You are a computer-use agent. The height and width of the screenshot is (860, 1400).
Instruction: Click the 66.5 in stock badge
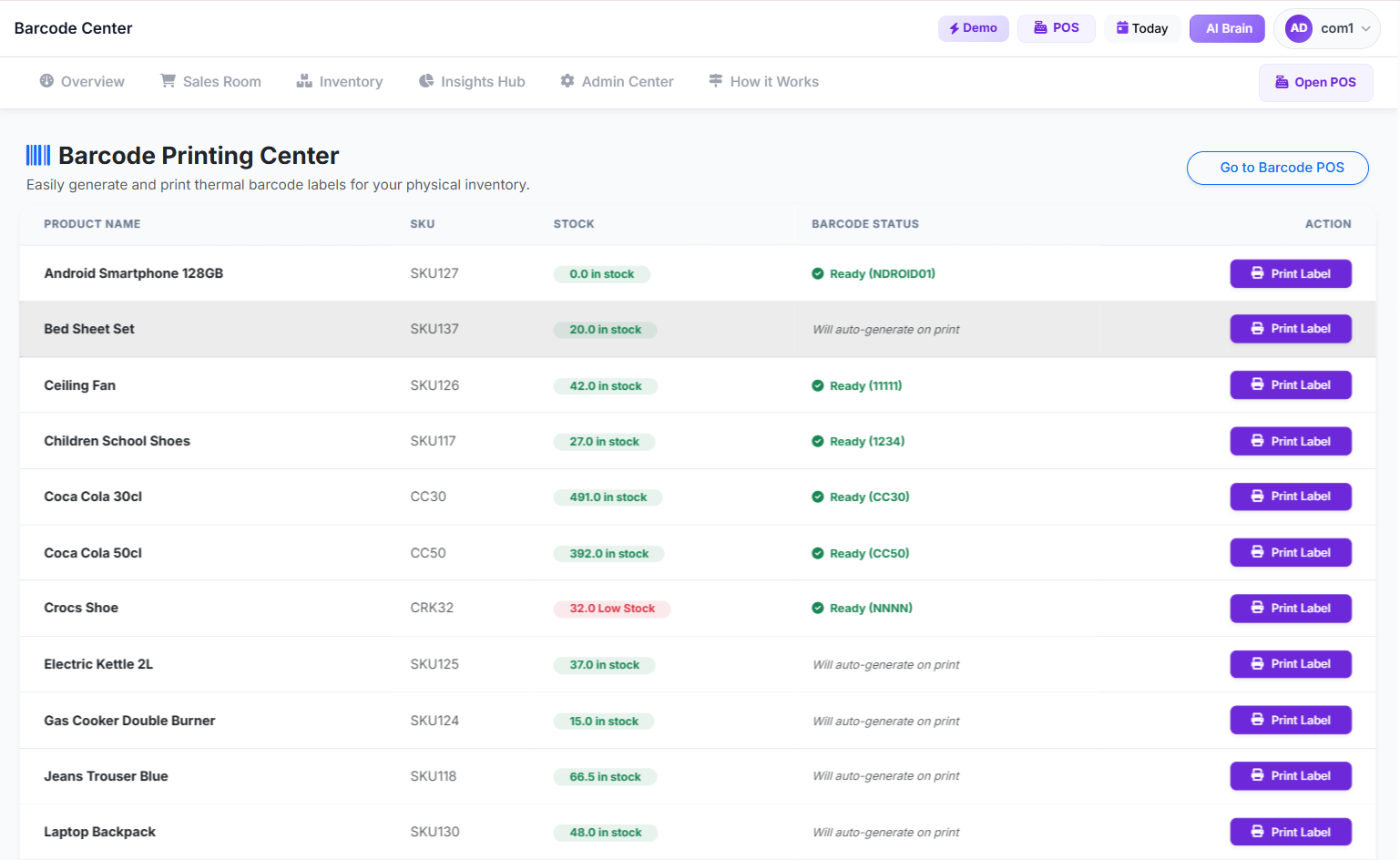[x=605, y=777]
